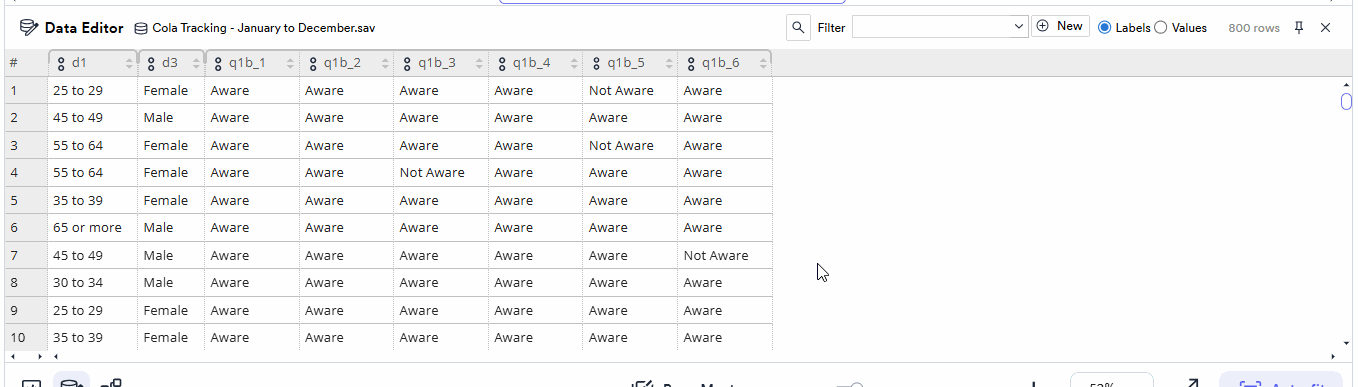Click the Data Editor pencil icon
Image resolution: width=1358 pixels, height=387 pixels.
29,28
